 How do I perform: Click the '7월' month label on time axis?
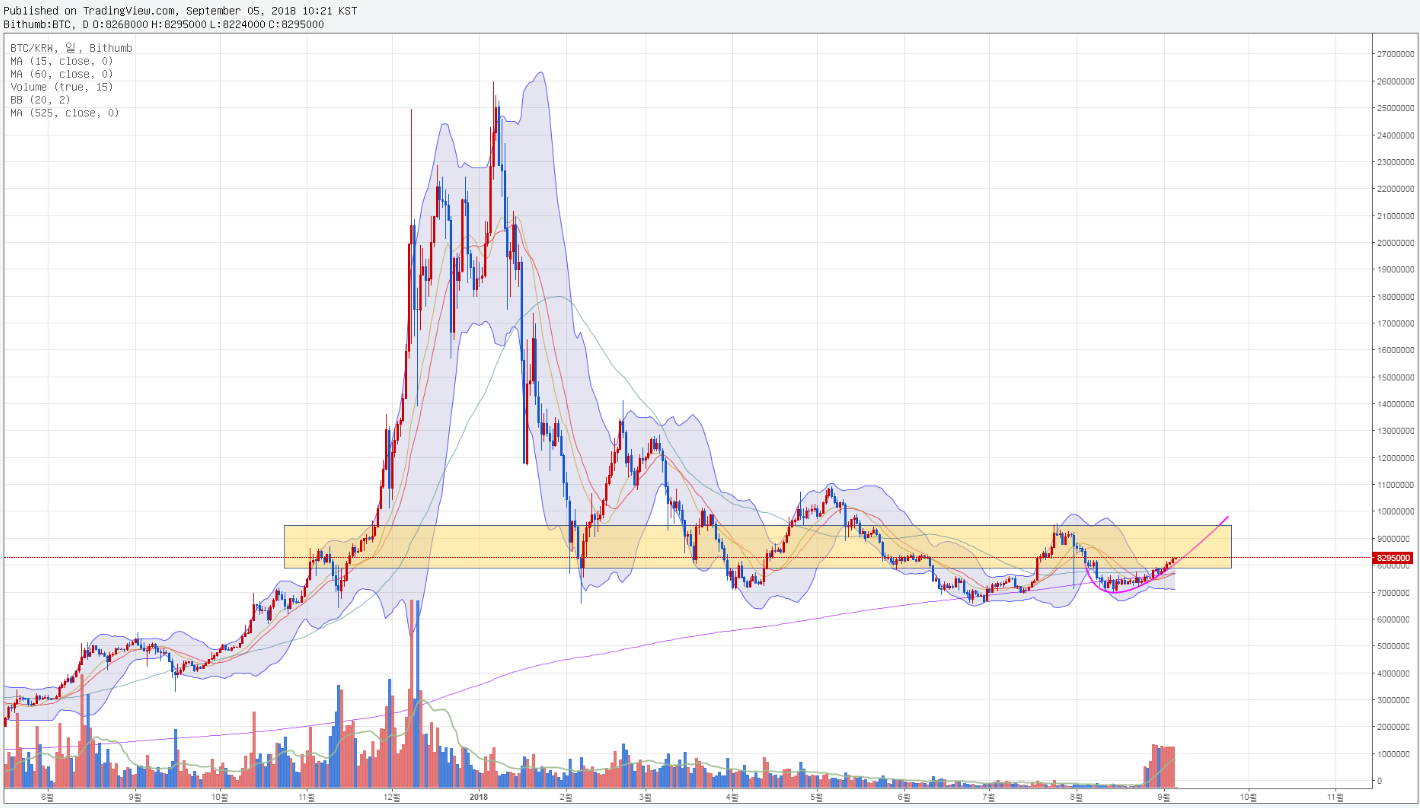point(987,797)
